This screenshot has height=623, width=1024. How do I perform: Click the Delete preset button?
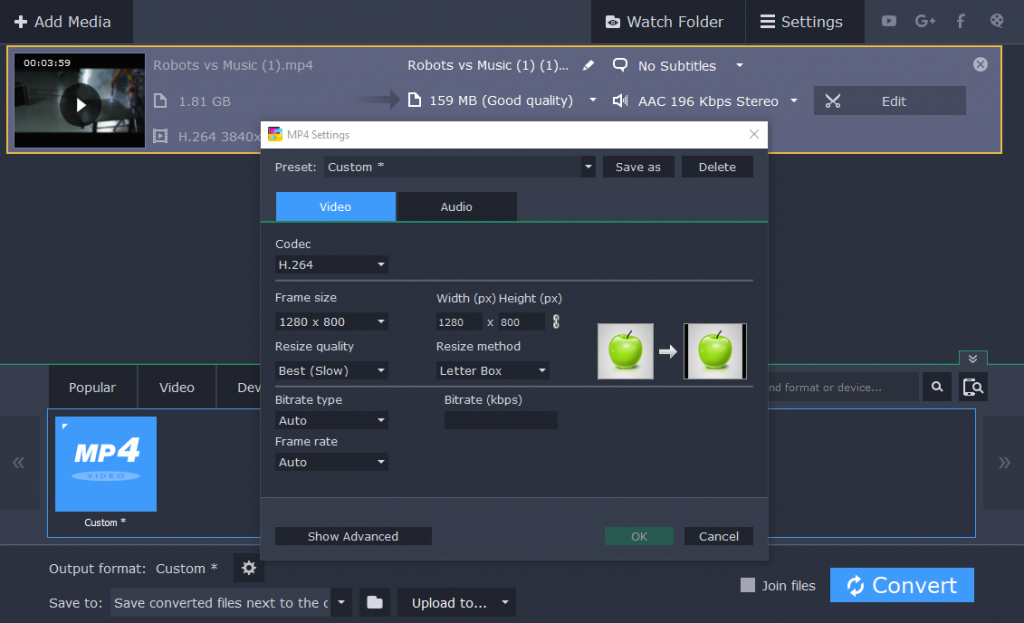coord(717,167)
